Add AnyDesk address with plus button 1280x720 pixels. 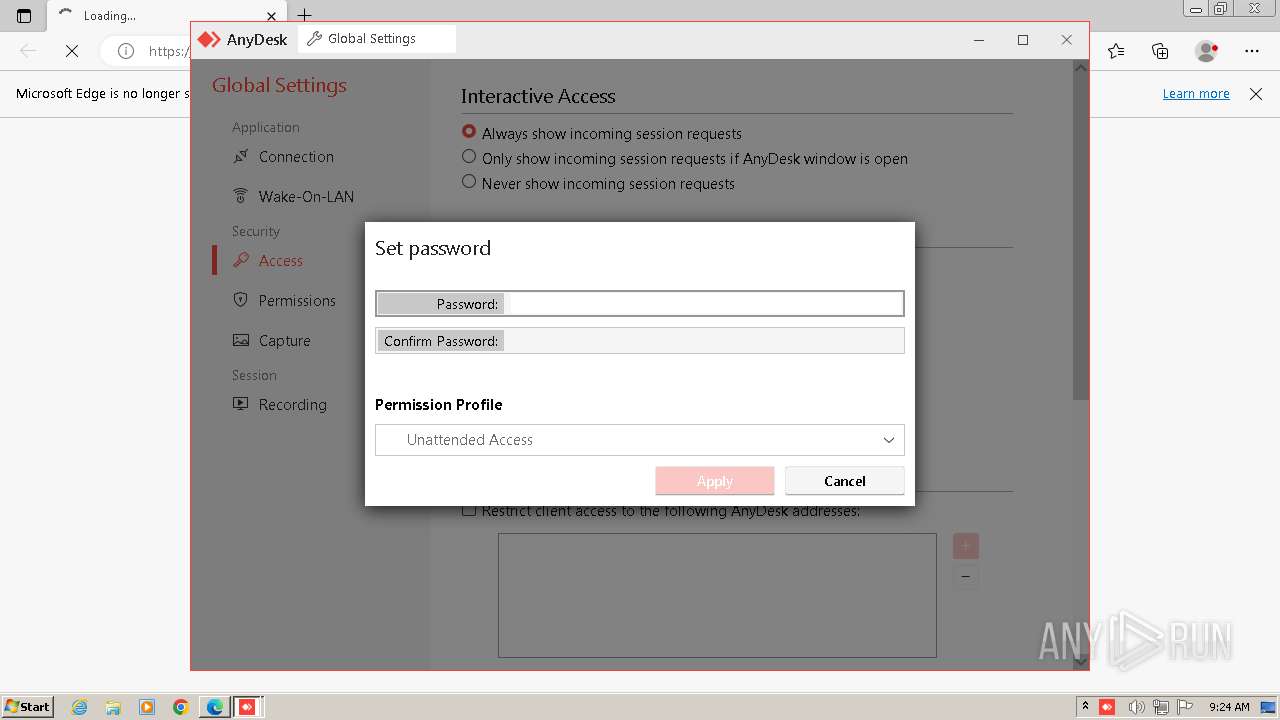coord(965,546)
